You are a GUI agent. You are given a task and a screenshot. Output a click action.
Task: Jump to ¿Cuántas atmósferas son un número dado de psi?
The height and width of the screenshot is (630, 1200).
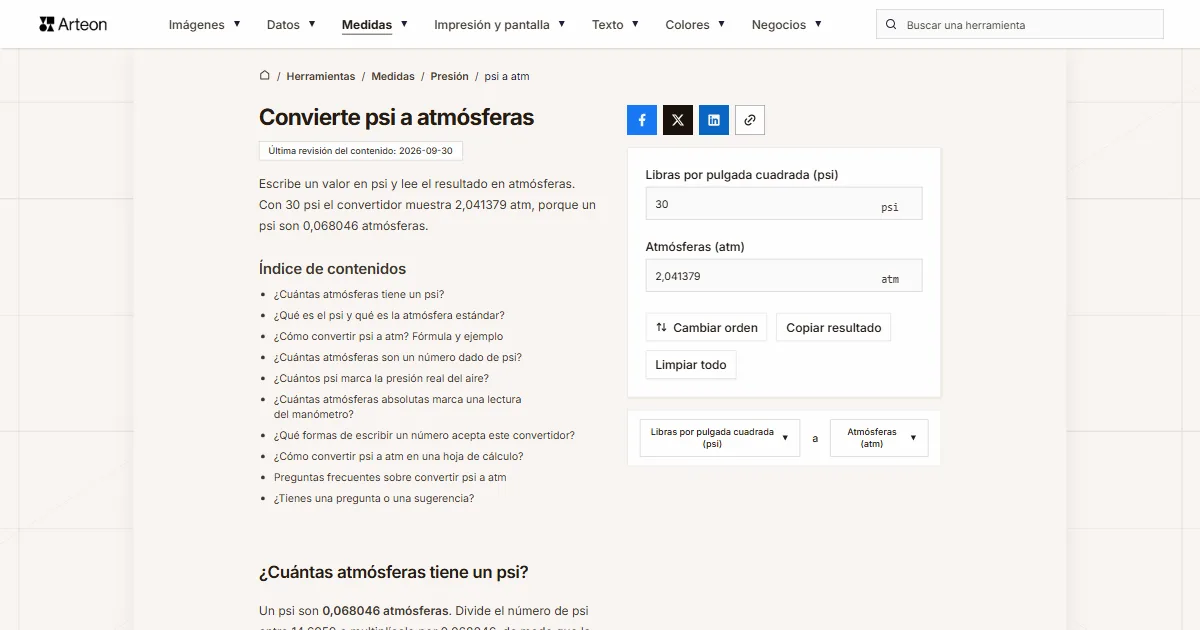[398, 357]
